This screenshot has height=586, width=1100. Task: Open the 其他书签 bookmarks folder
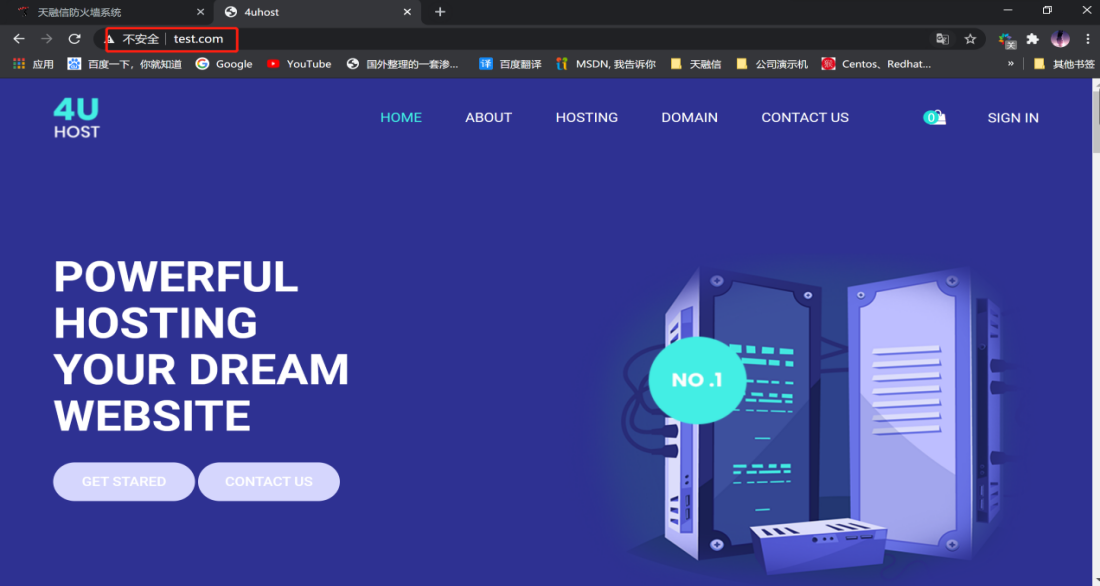tap(1064, 64)
